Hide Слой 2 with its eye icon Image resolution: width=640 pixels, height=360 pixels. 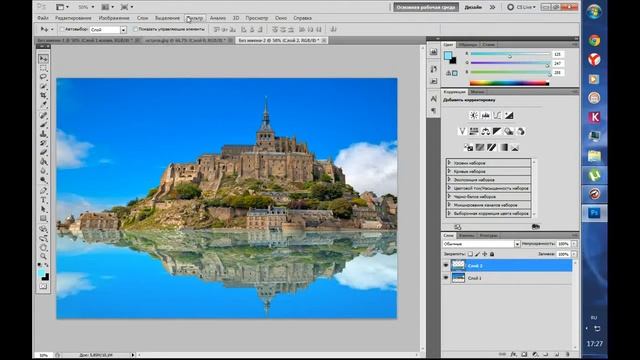(446, 265)
